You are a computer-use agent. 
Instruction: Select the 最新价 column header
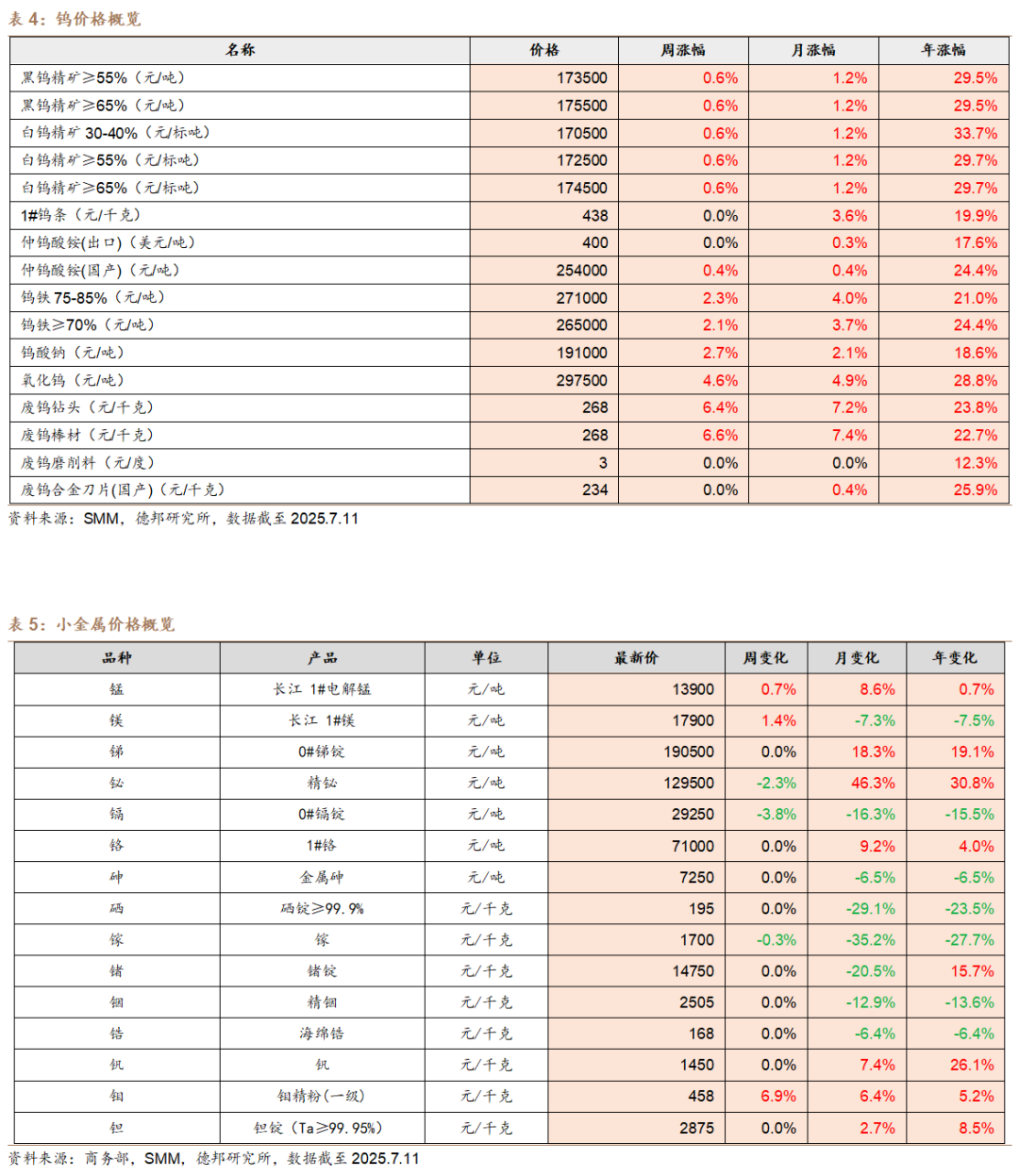point(636,658)
